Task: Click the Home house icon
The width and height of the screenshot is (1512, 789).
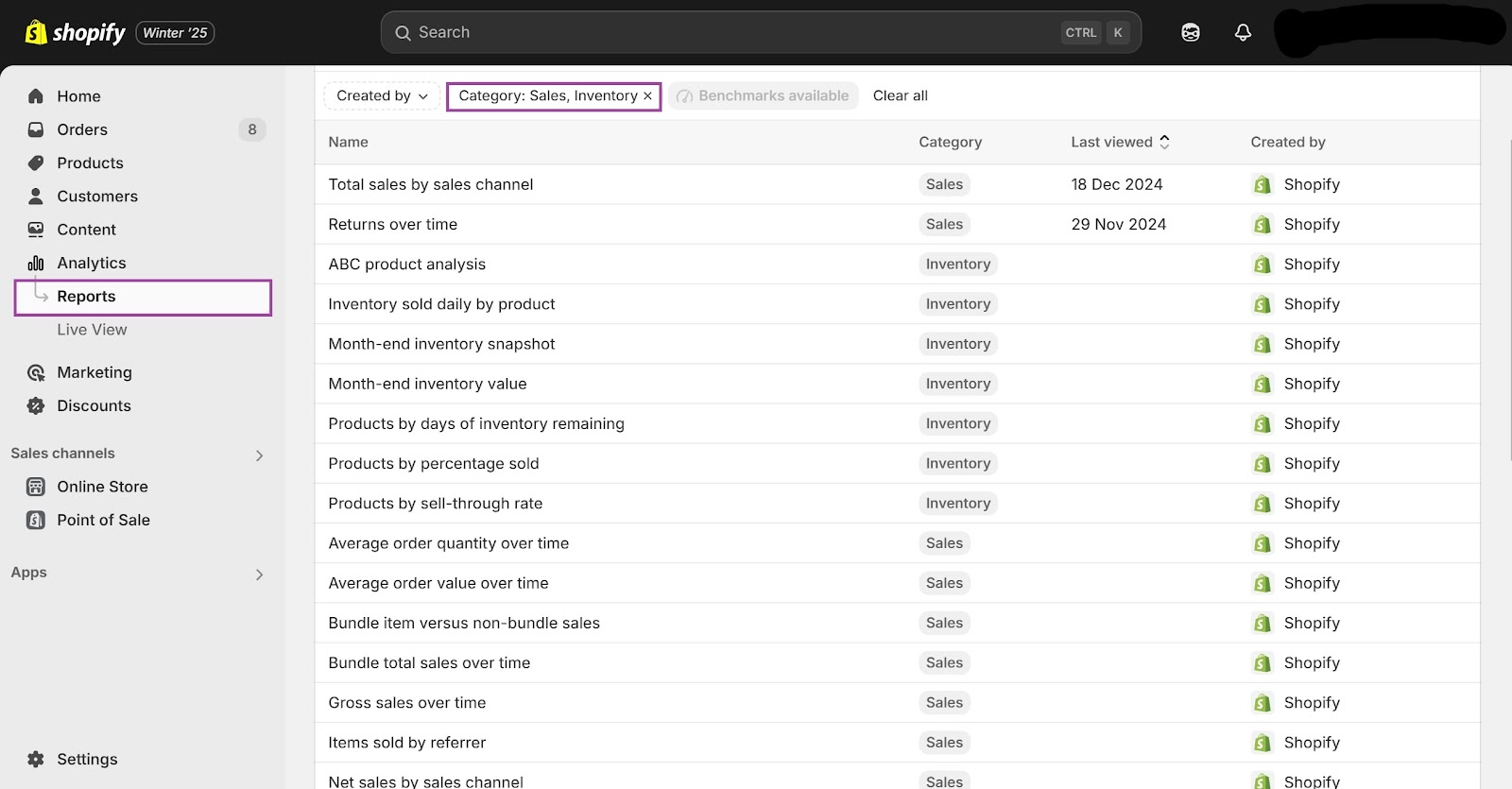Action: tap(36, 96)
